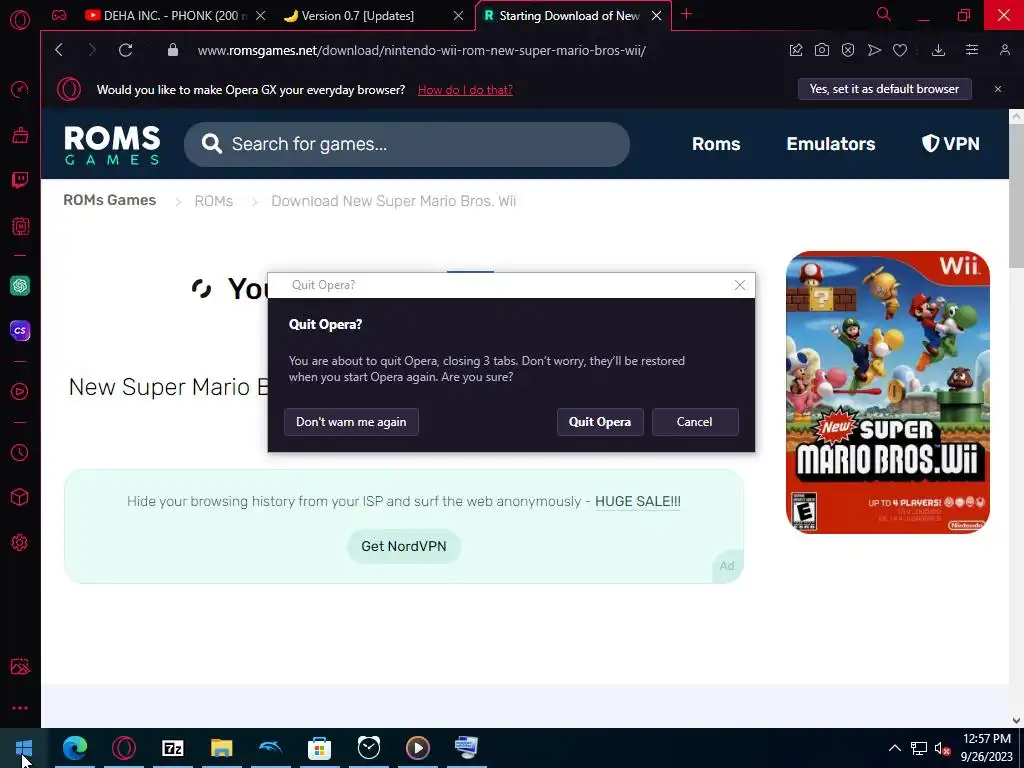Open the Twitch sidebar icon
The image size is (1024, 768).
(x=20, y=180)
